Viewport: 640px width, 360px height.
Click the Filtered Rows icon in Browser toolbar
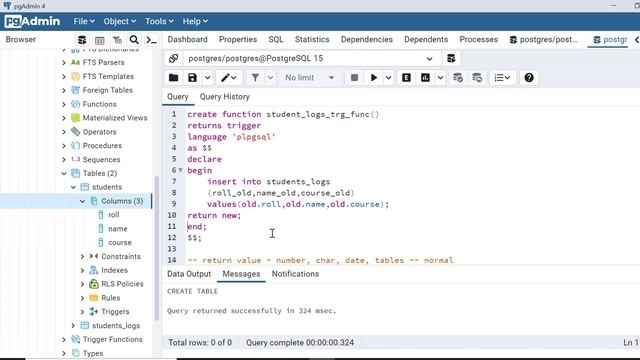(117, 40)
